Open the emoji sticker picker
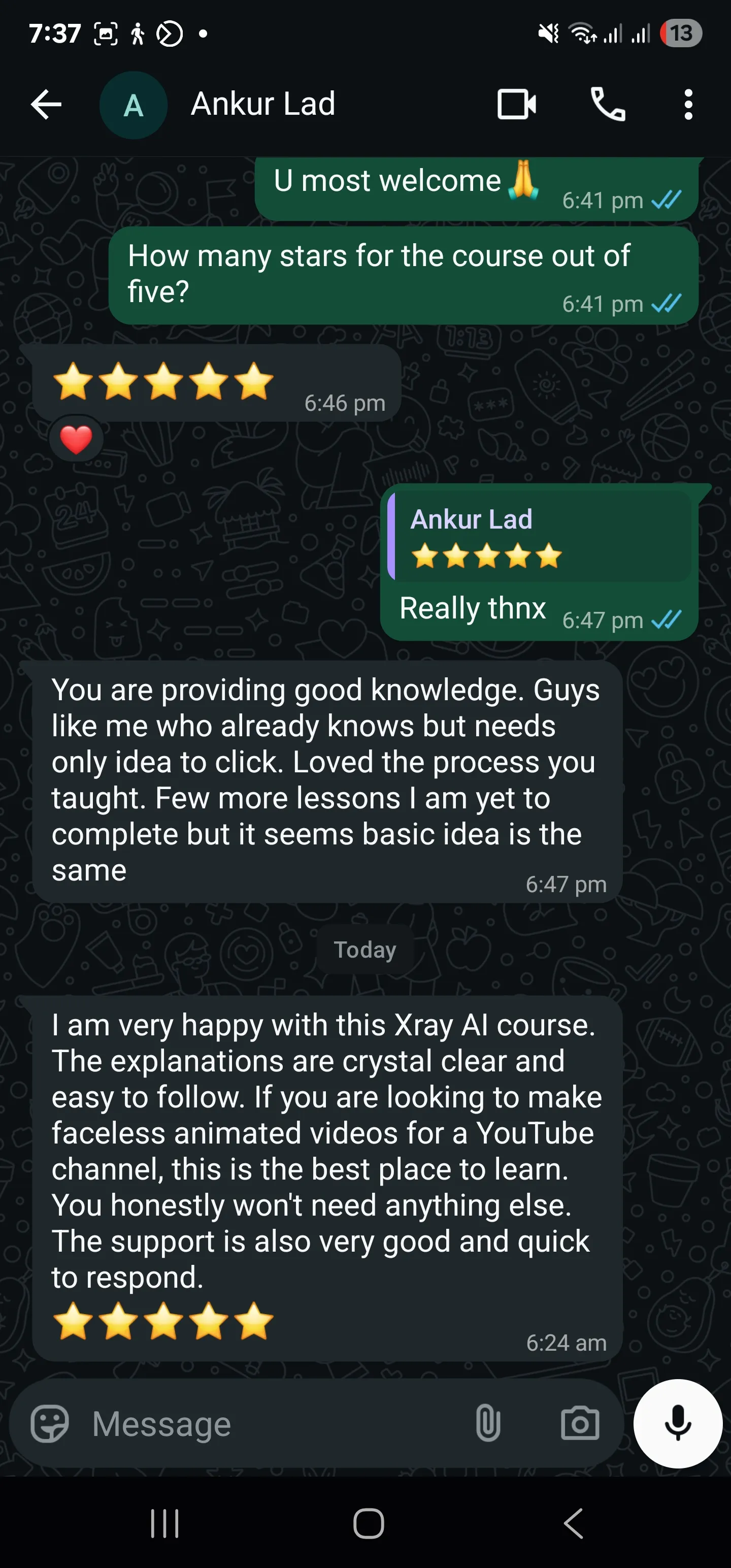This screenshot has width=731, height=1568. tap(50, 1424)
